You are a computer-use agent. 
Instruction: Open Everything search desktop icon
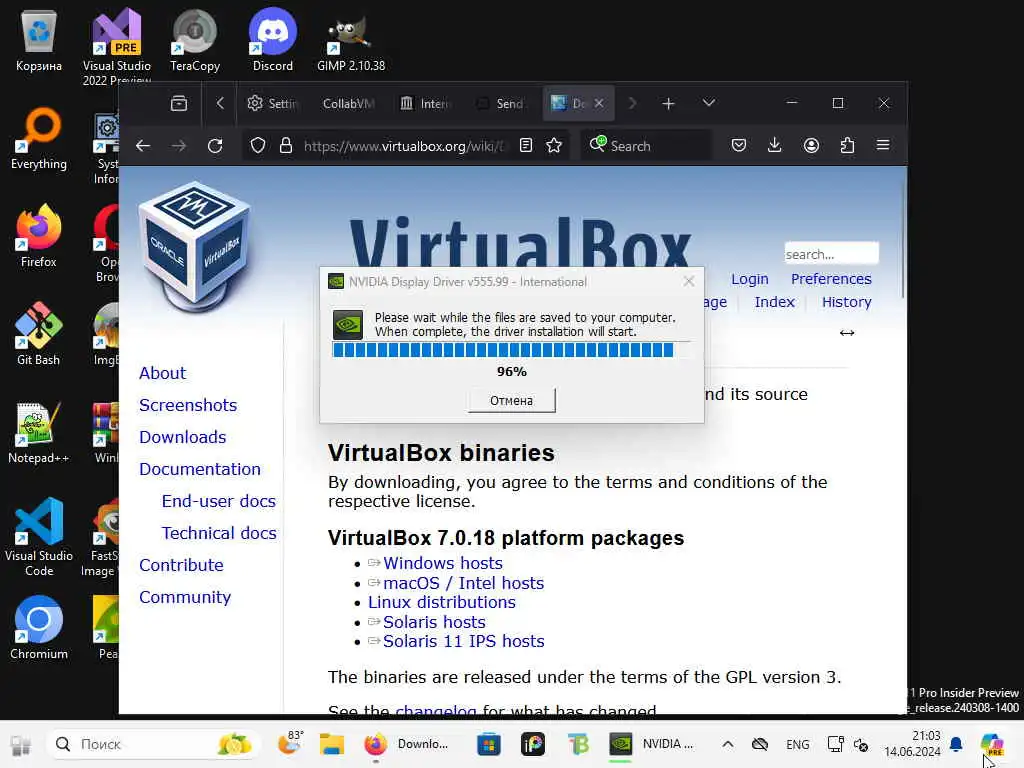click(x=39, y=138)
